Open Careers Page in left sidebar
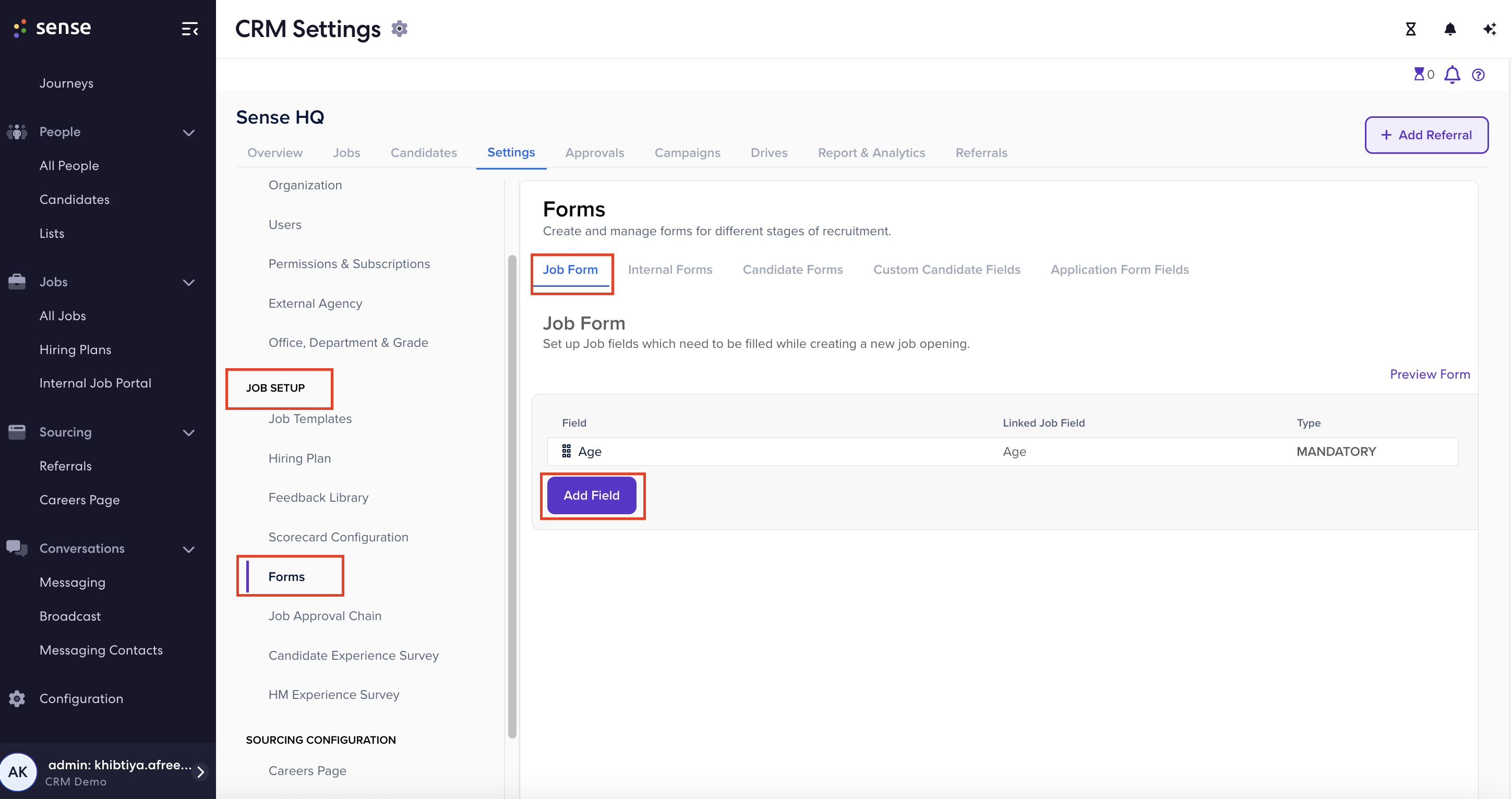 [x=79, y=500]
